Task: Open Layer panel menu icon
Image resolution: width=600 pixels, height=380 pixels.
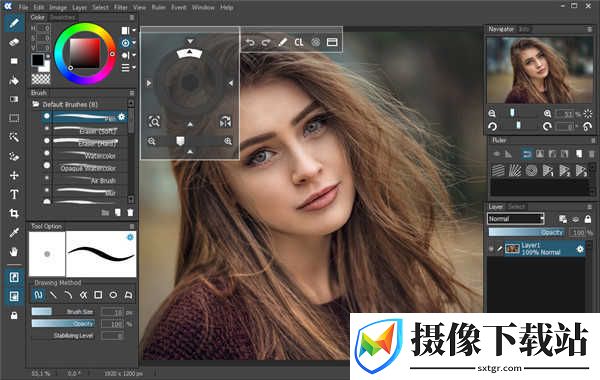Action: 590,207
